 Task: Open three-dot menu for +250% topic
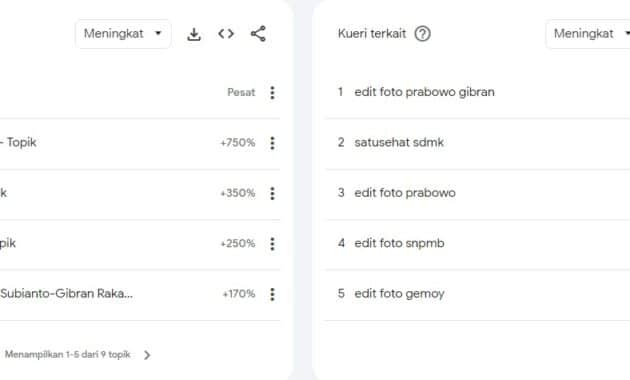272,243
